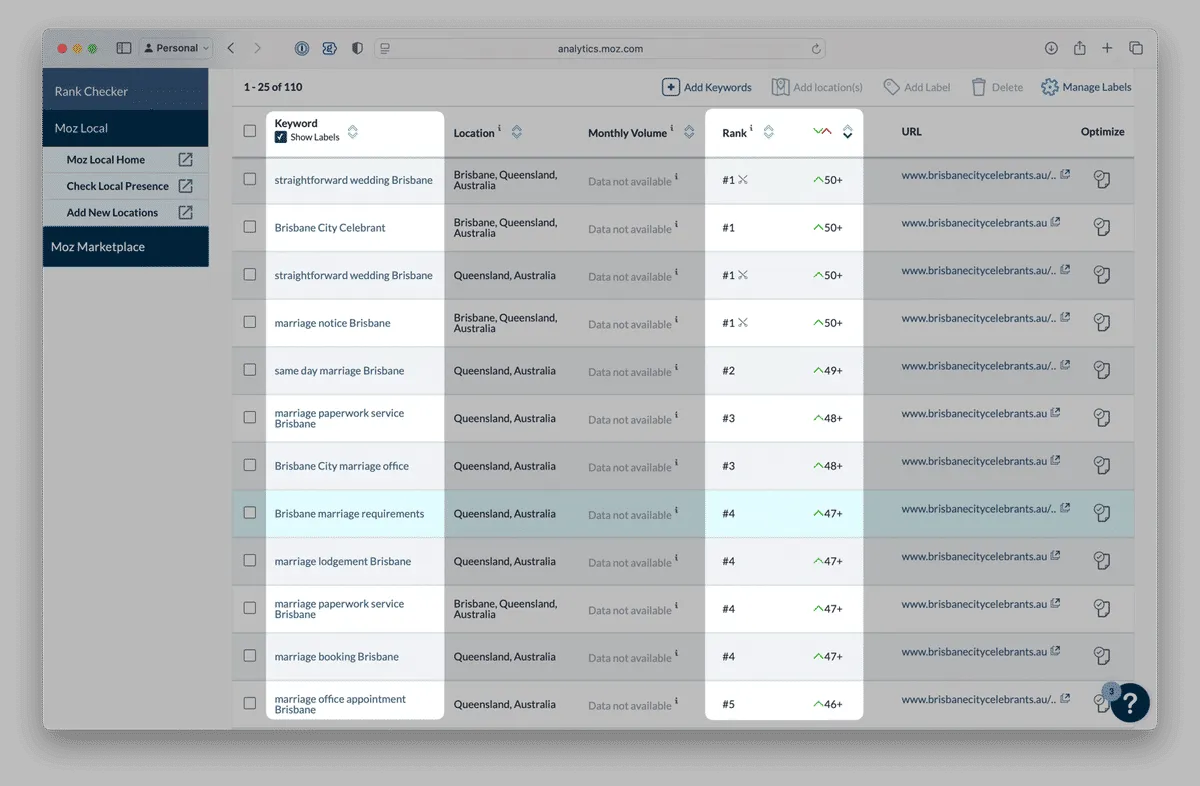The height and width of the screenshot is (786, 1200).
Task: Optimize icon for Brisbane City Celebrant row
Action: (x=1102, y=227)
